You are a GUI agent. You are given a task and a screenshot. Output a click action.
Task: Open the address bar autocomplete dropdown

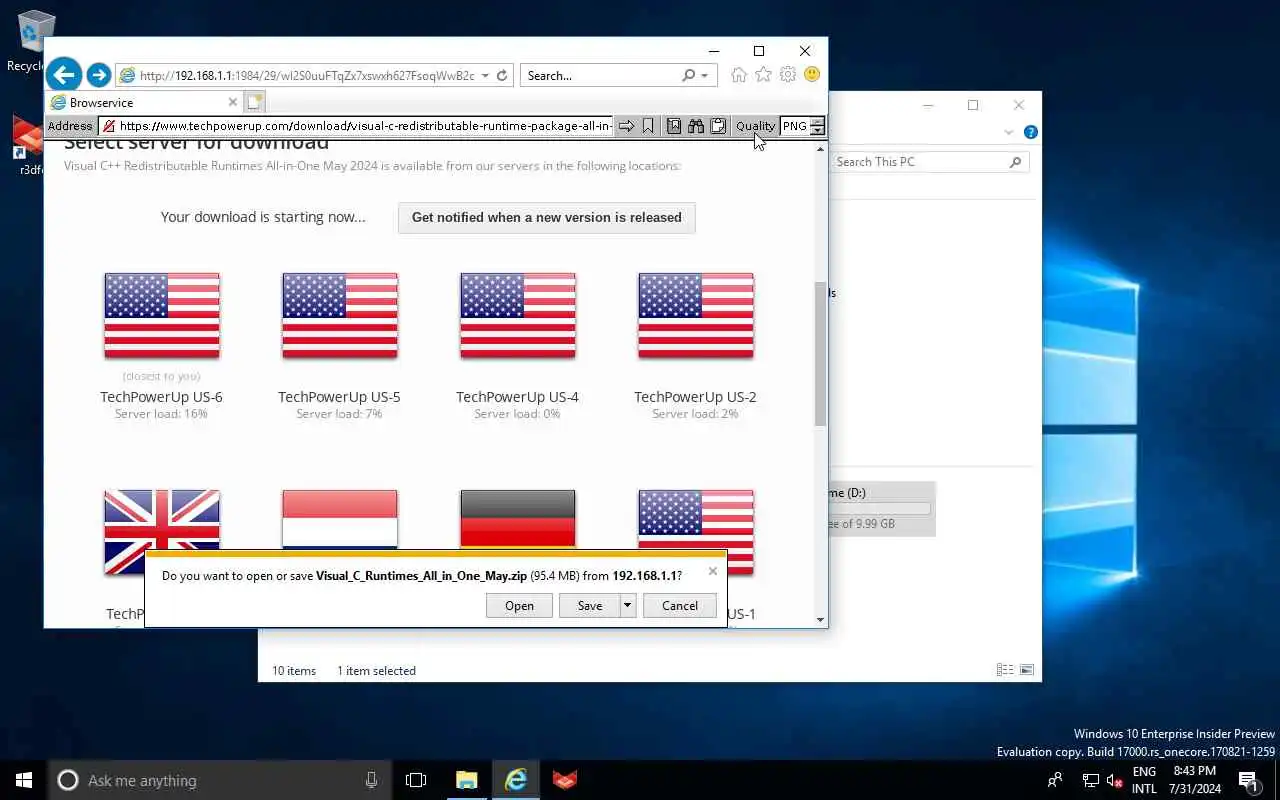[485, 76]
